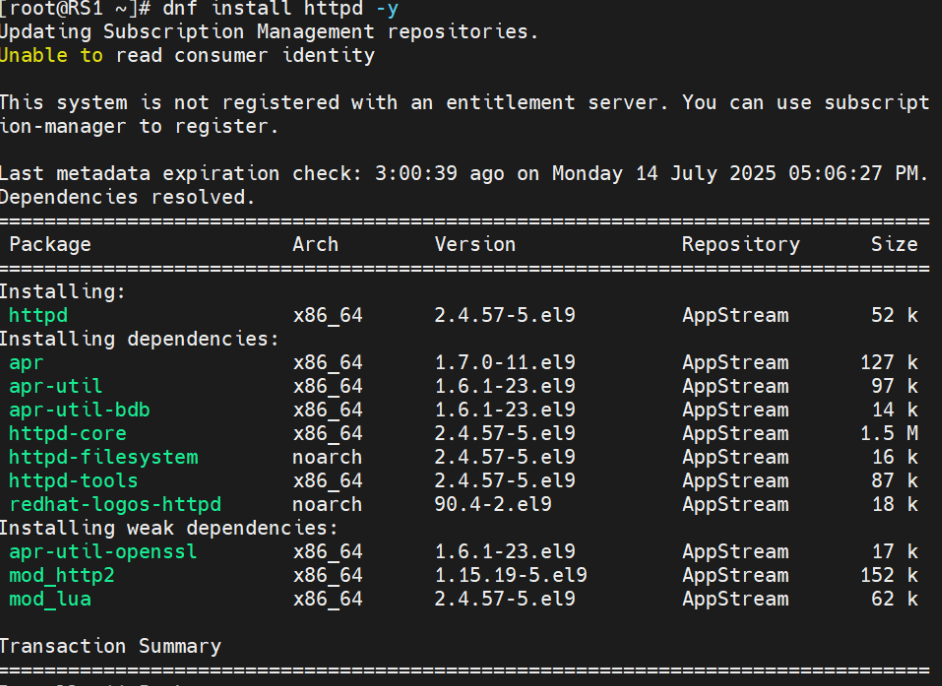Click the 'Repository' column header

pos(741,244)
